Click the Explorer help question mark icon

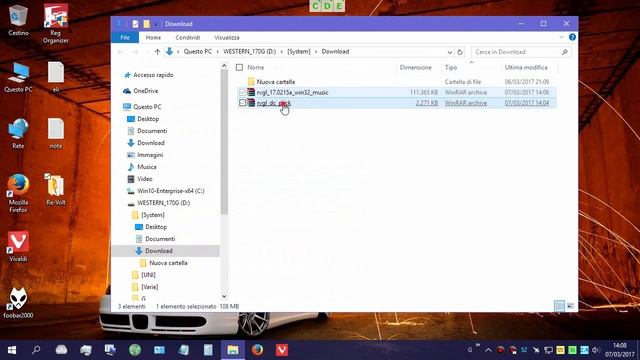[x=572, y=37]
